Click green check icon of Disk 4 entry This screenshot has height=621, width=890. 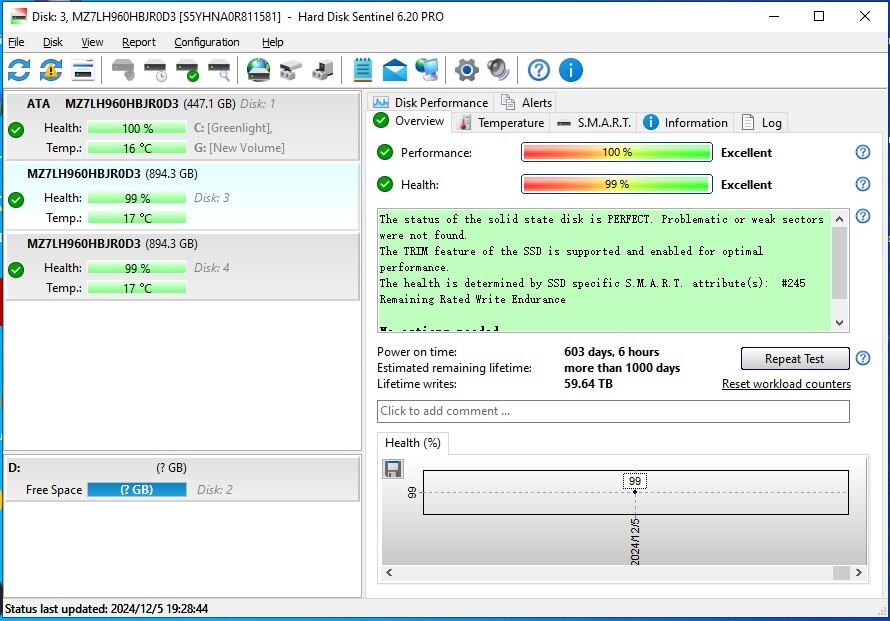click(16, 270)
